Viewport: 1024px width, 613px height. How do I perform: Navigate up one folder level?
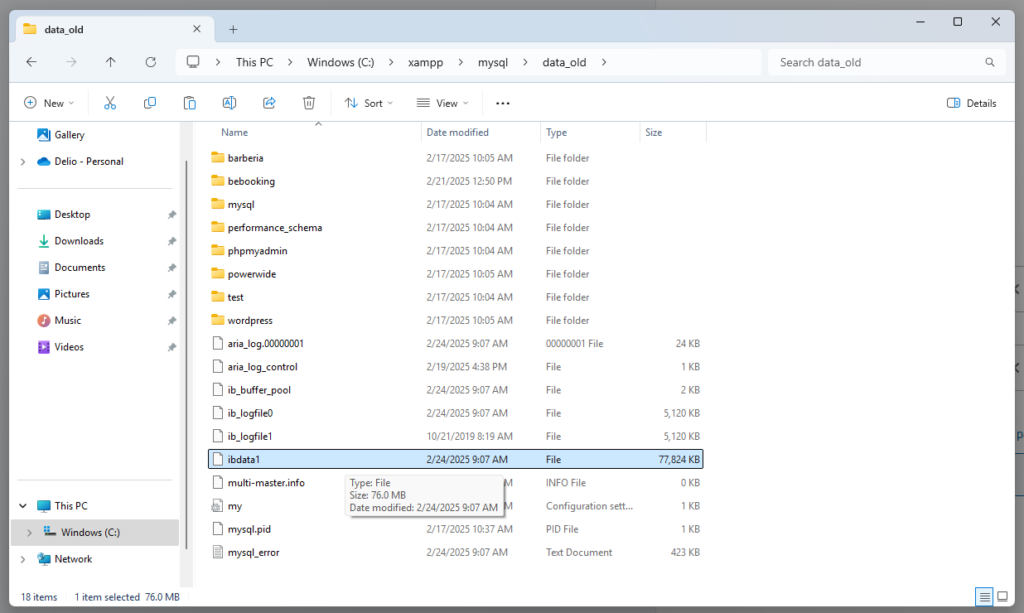[x=111, y=62]
